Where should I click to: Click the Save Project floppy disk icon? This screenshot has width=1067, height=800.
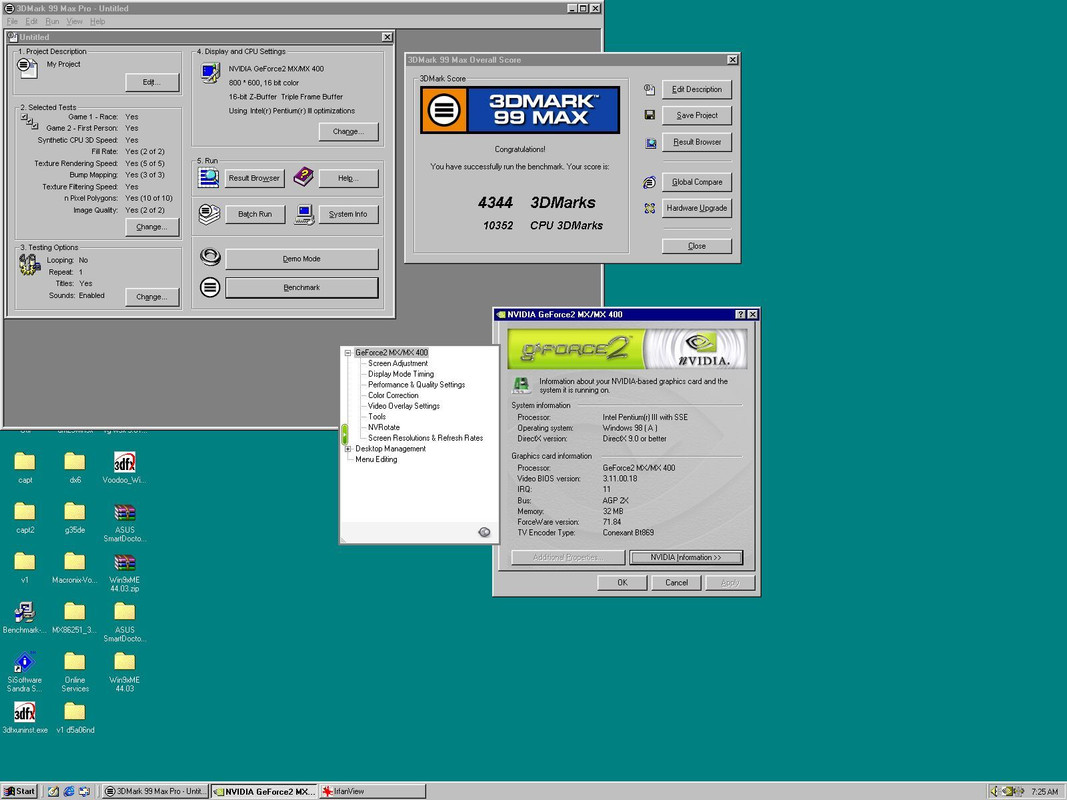tap(649, 115)
